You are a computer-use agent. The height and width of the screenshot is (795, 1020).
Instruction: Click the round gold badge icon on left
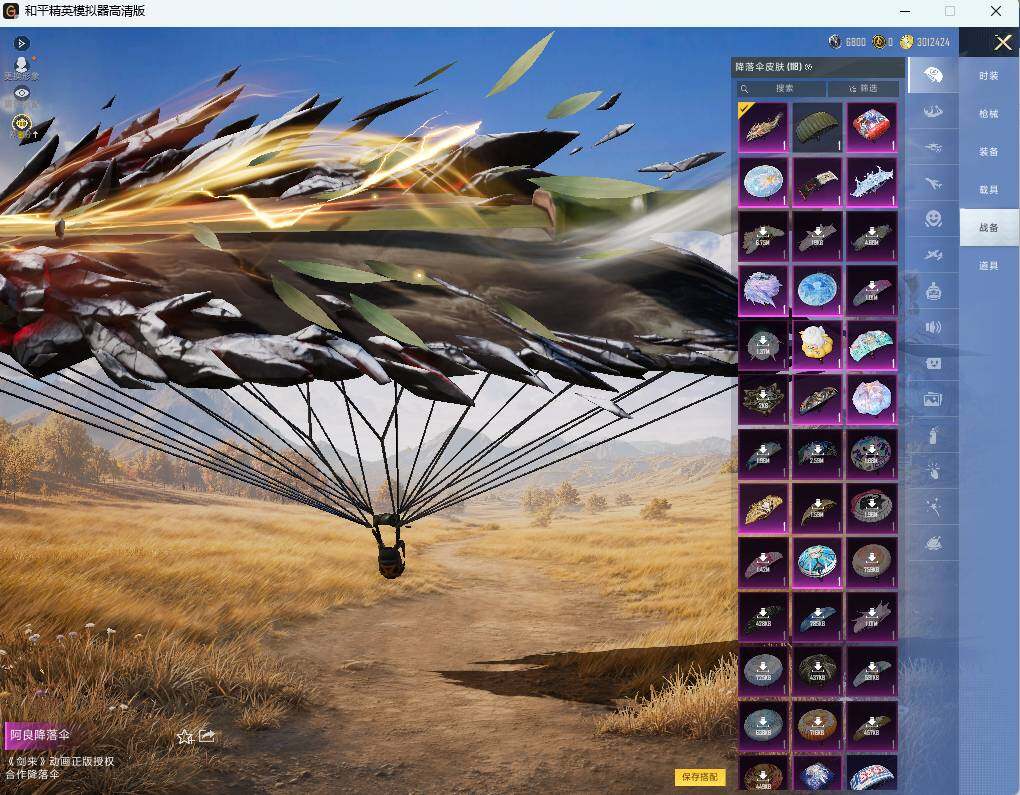click(x=21, y=123)
